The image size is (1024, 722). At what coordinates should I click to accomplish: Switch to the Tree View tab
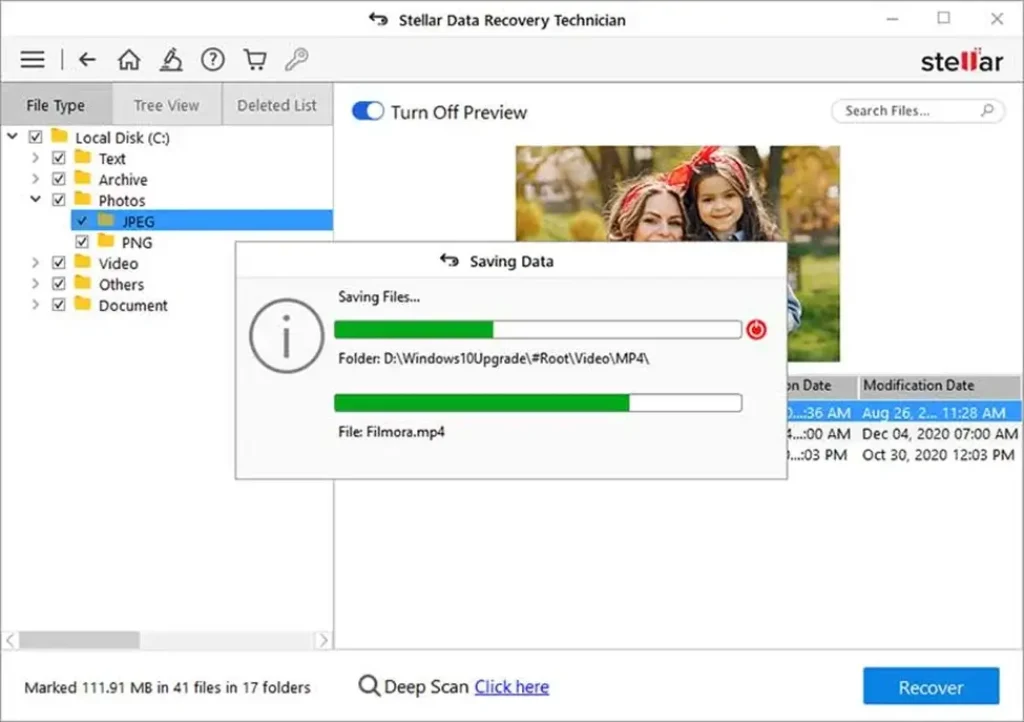(166, 104)
